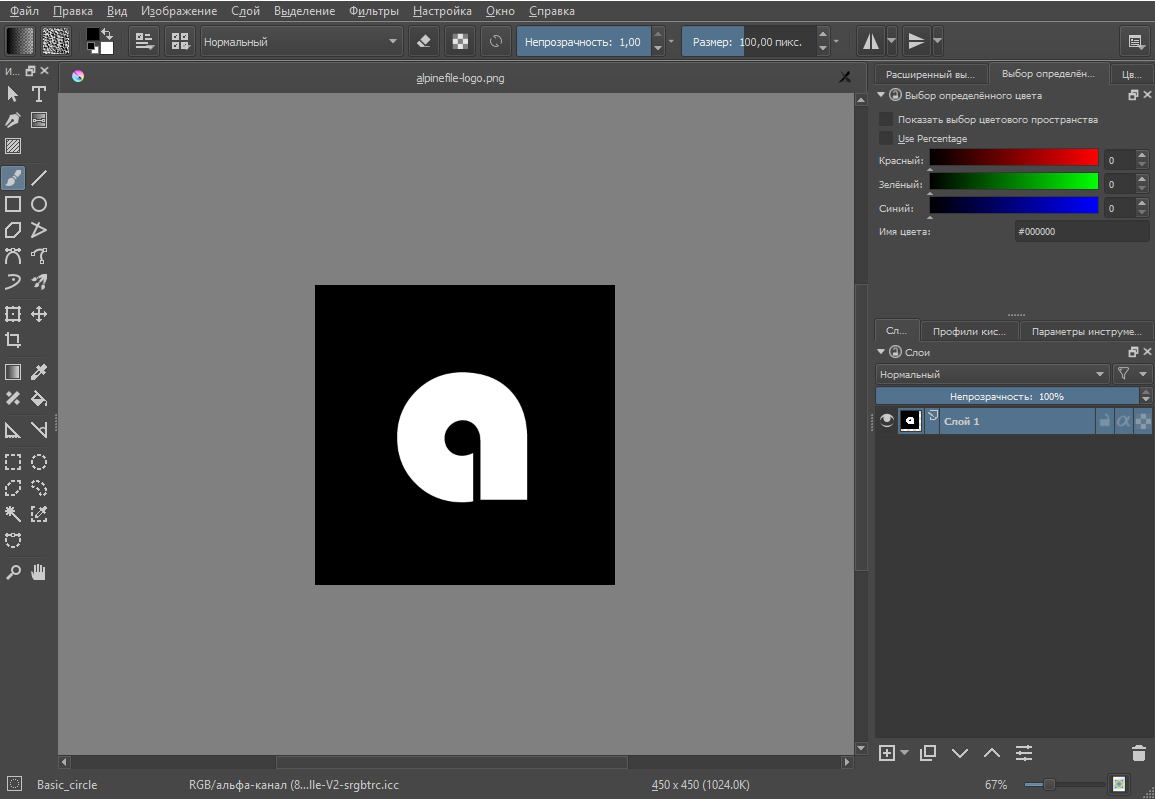The image size is (1155, 799).
Task: Toggle visibility eye of Слой 1
Action: click(887, 420)
